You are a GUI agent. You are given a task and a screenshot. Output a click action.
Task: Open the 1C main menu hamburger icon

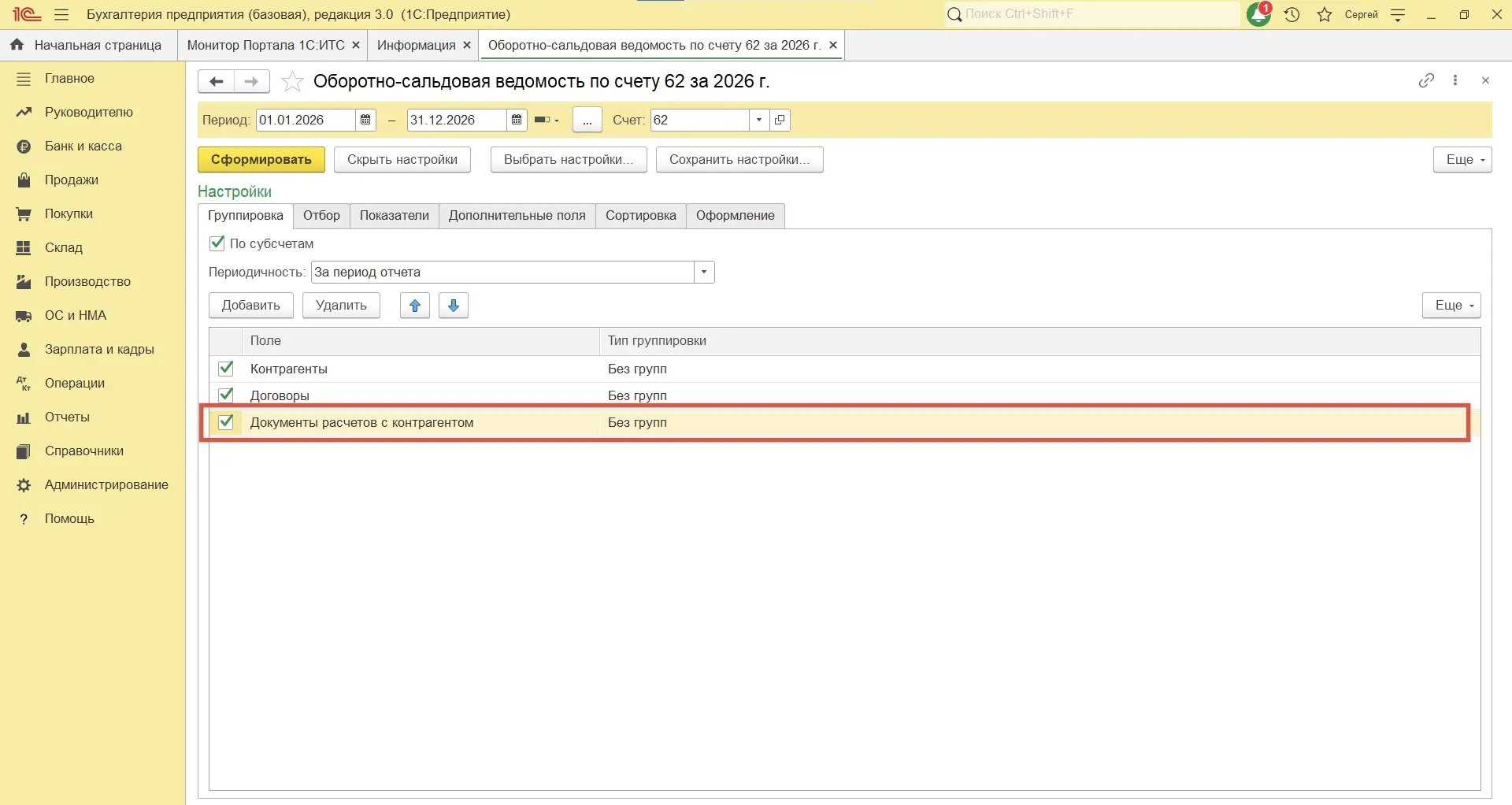point(61,14)
